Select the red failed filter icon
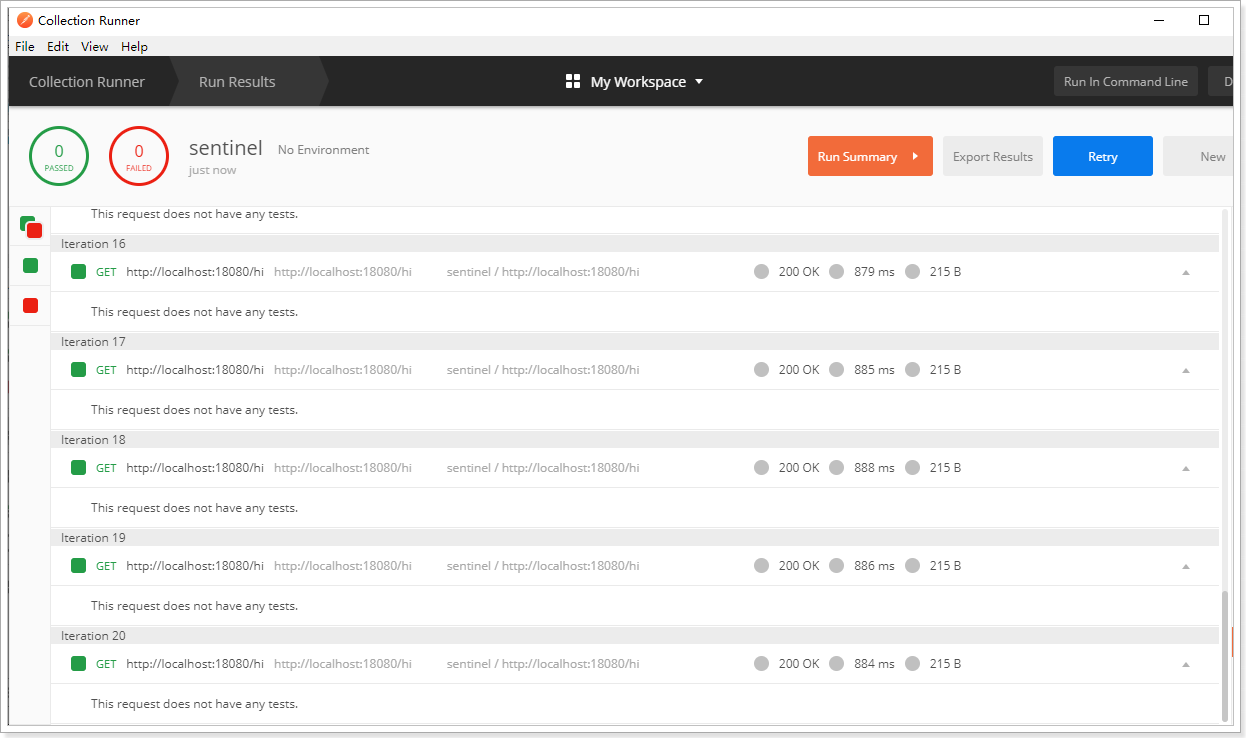1246x738 pixels. coord(30,306)
